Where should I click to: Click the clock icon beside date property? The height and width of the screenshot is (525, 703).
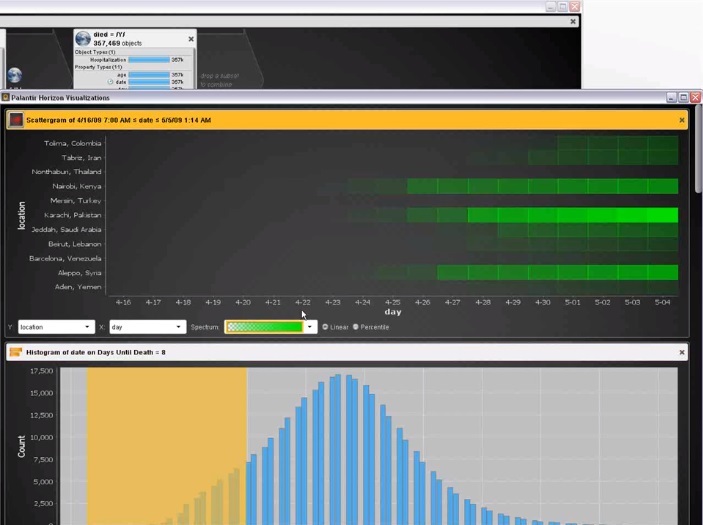click(110, 82)
